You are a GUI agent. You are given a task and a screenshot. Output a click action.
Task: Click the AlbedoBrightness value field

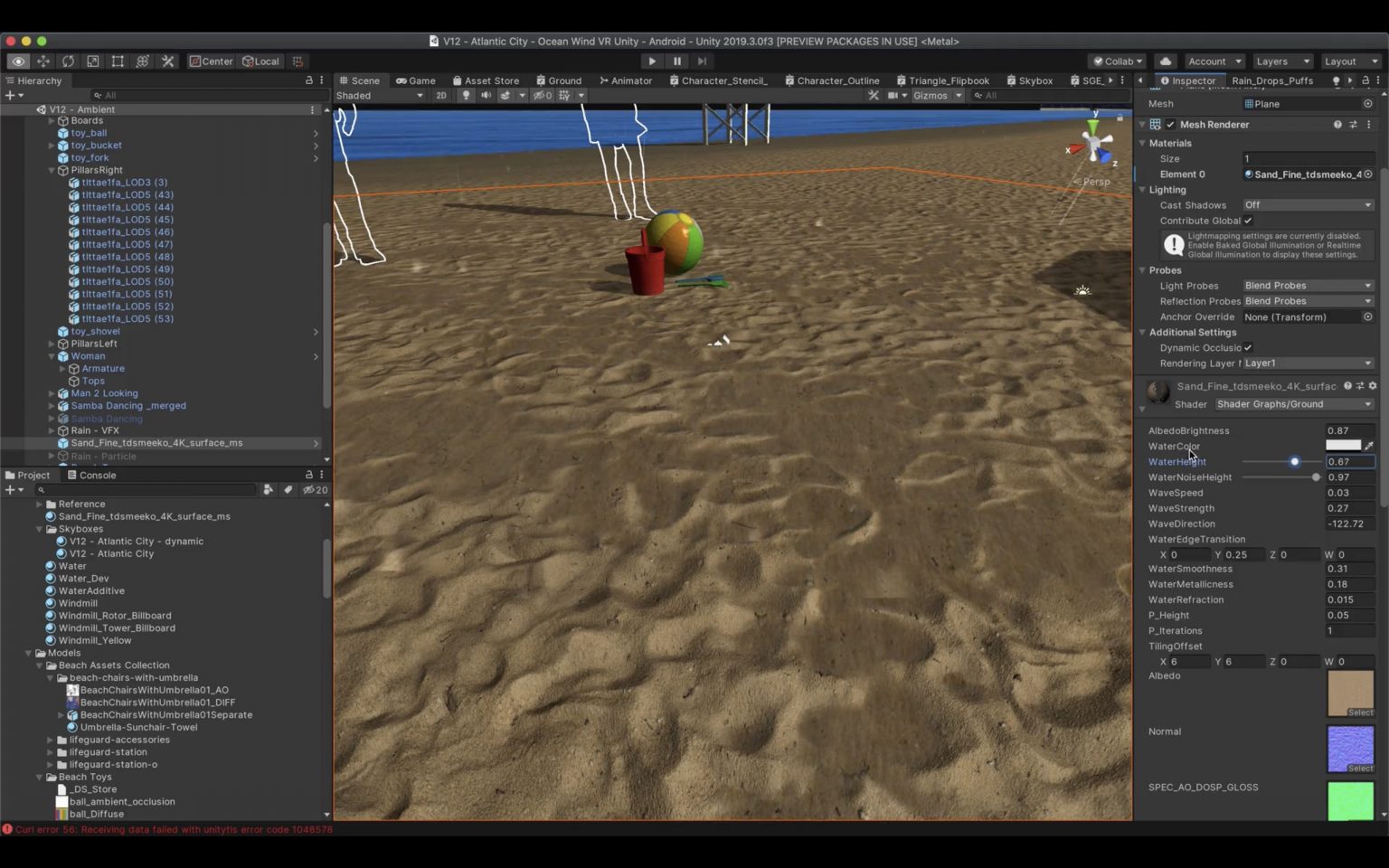coord(1349,430)
